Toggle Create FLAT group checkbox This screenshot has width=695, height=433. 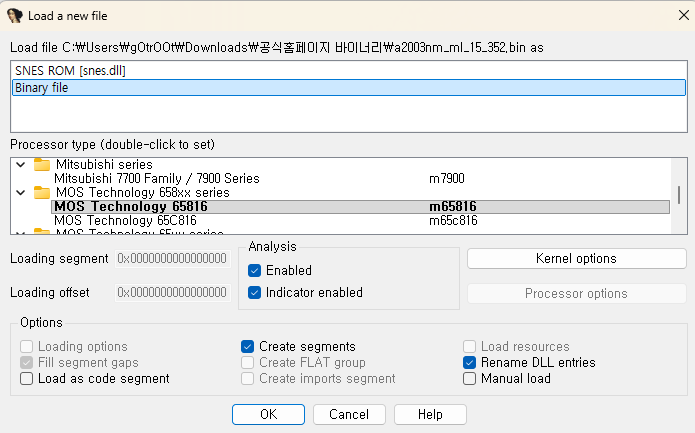pyautogui.click(x=247, y=363)
